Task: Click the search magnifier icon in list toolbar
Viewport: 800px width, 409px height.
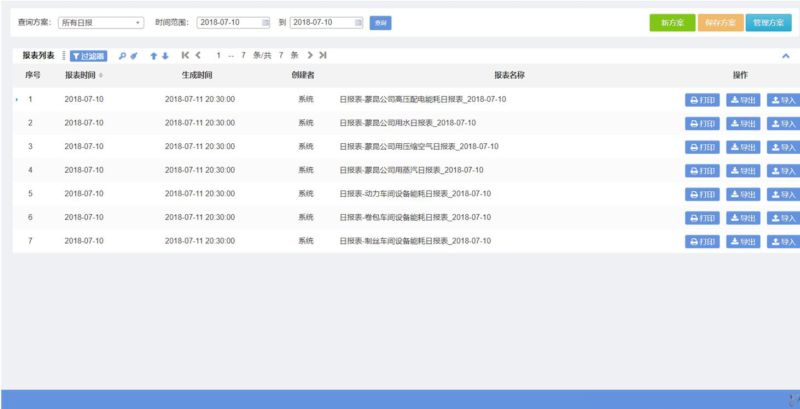Action: coord(122,56)
